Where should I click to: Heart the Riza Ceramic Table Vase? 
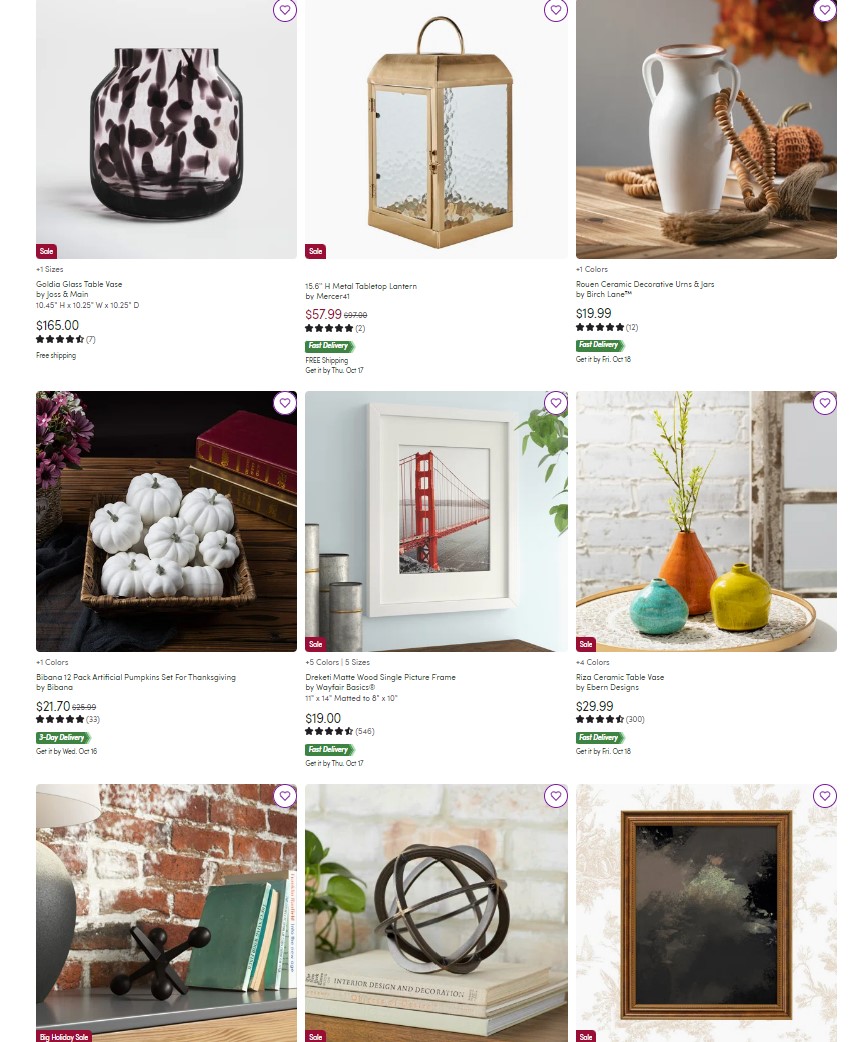(825, 403)
